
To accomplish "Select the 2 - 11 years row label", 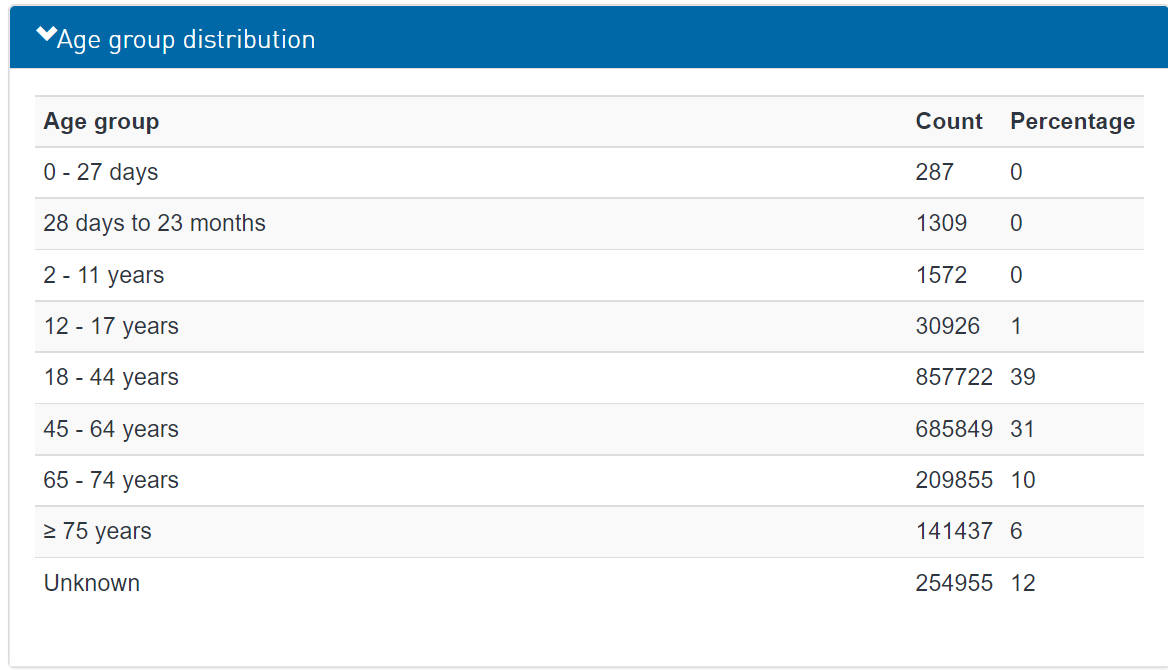I will click(104, 275).
